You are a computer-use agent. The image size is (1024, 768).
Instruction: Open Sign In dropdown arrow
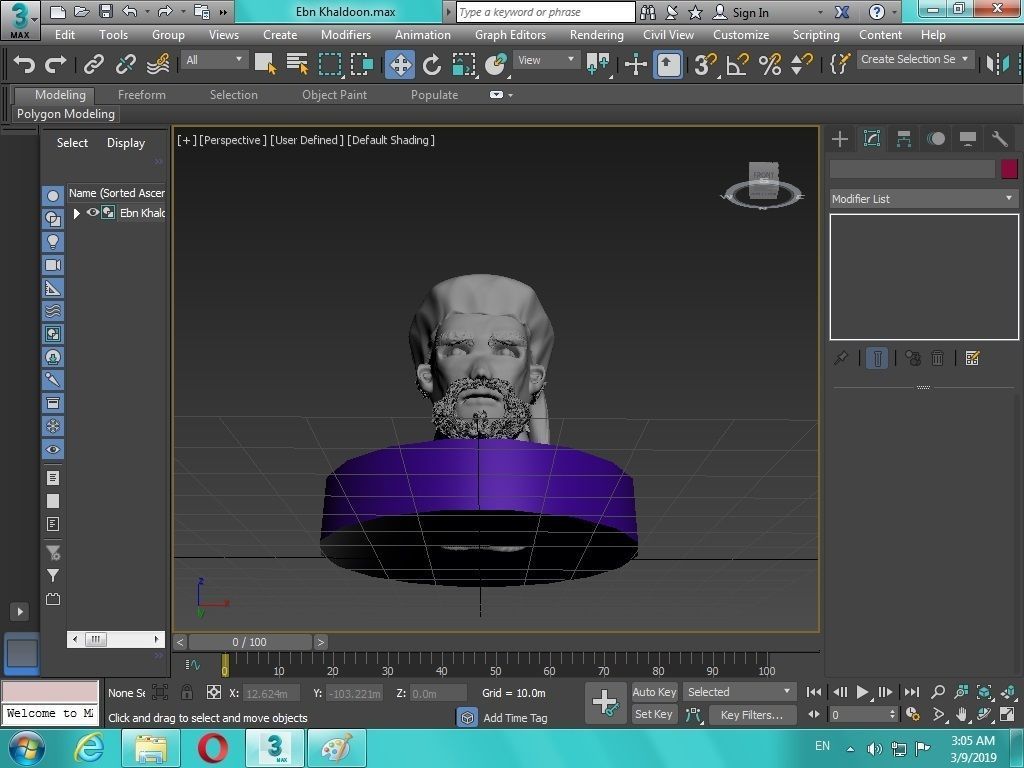(x=820, y=12)
